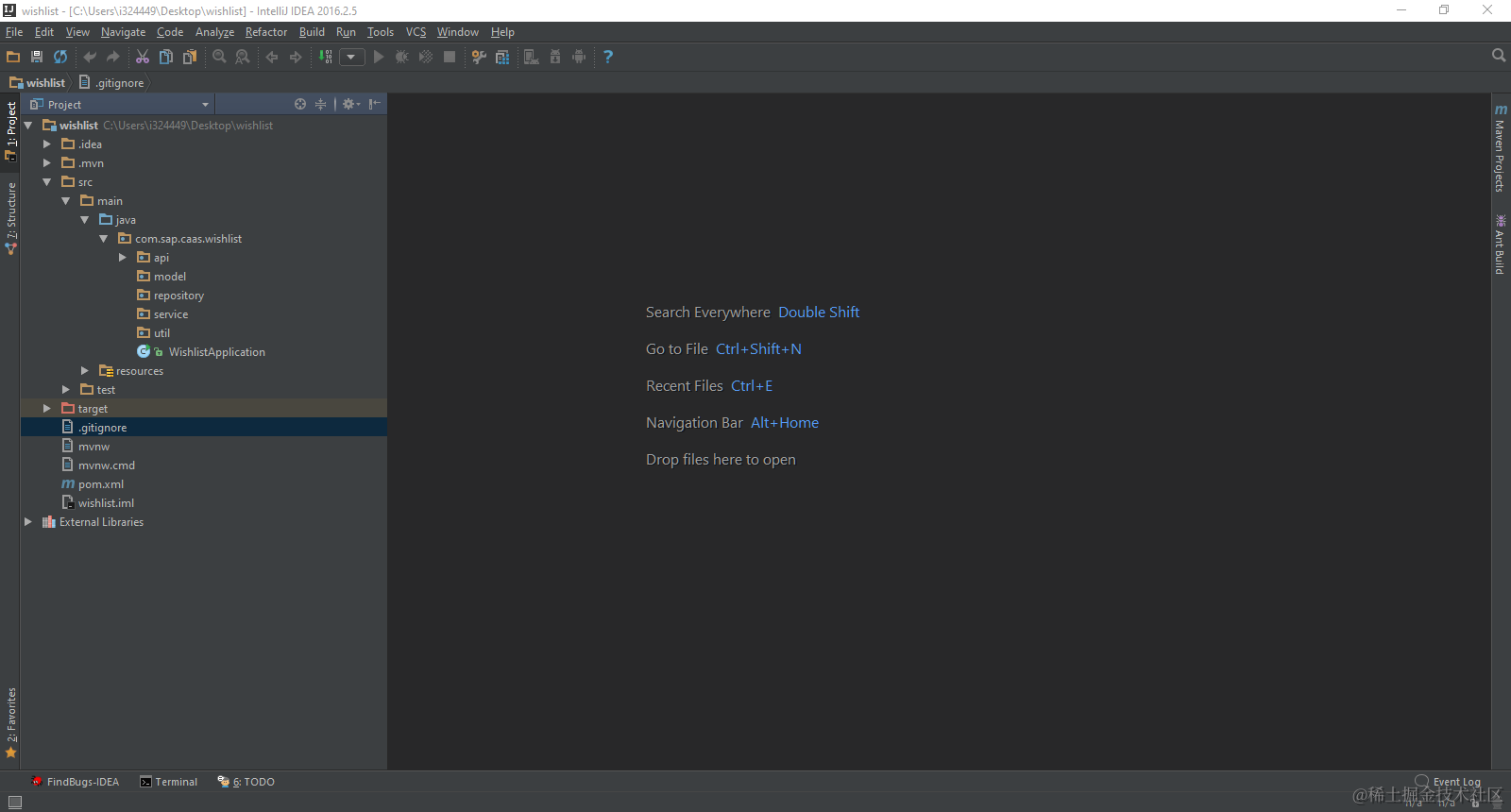Open the Event Log
Image resolution: width=1511 pixels, height=812 pixels.
click(1448, 782)
